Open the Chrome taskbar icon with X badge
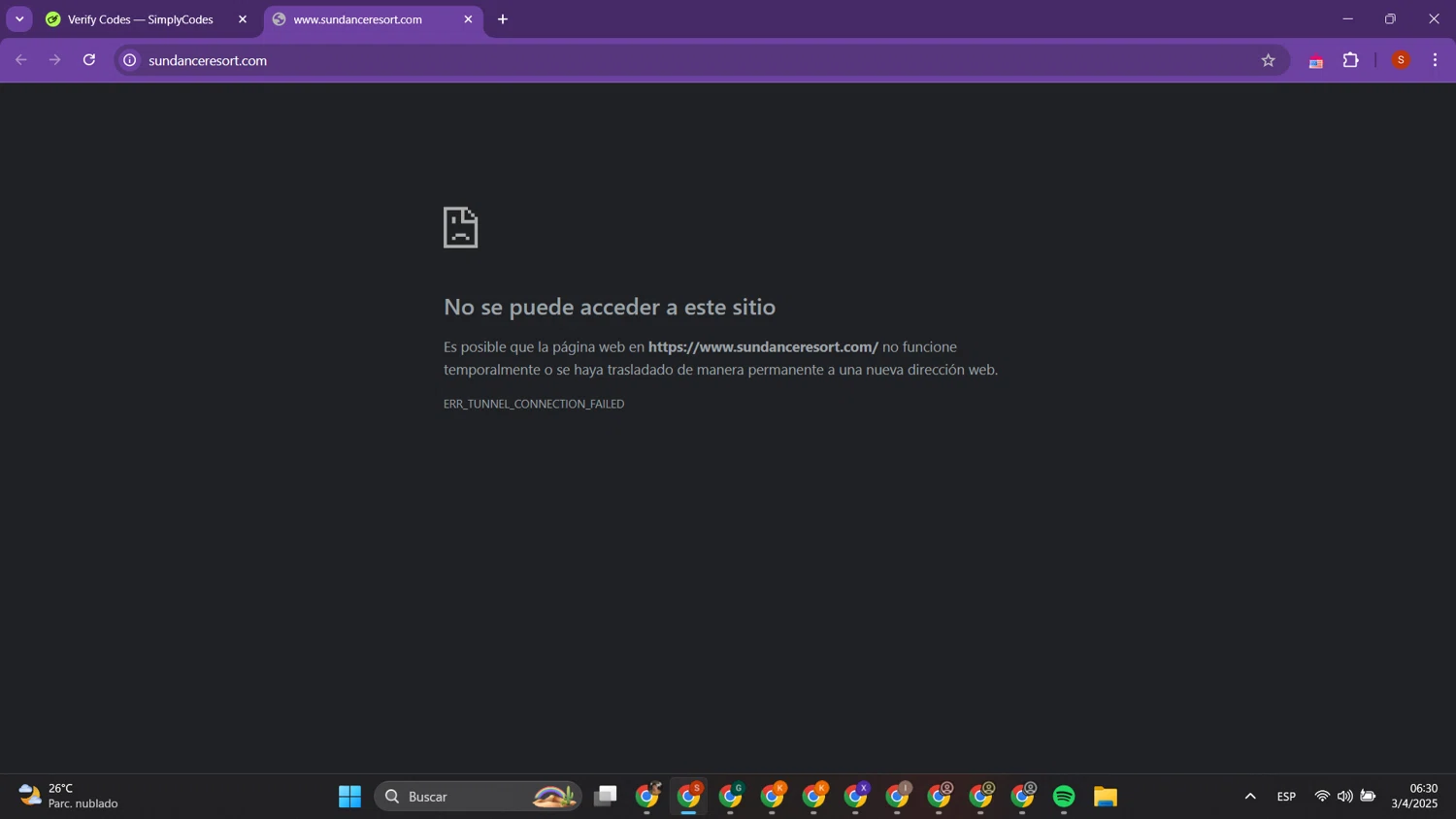Viewport: 1456px width, 819px height. (856, 797)
